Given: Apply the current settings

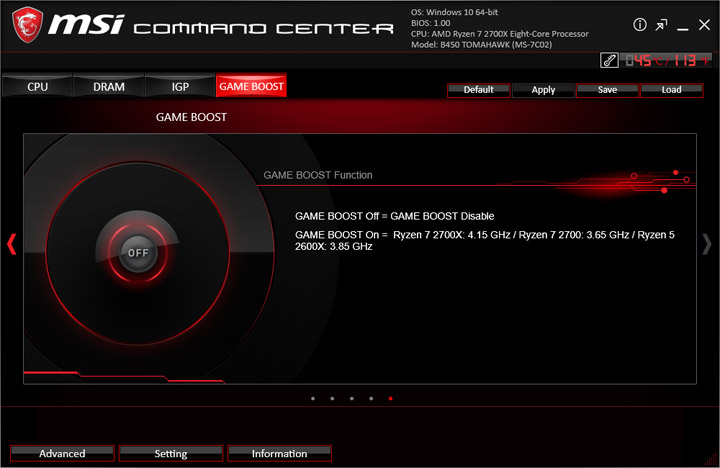Looking at the screenshot, I should pos(543,90).
